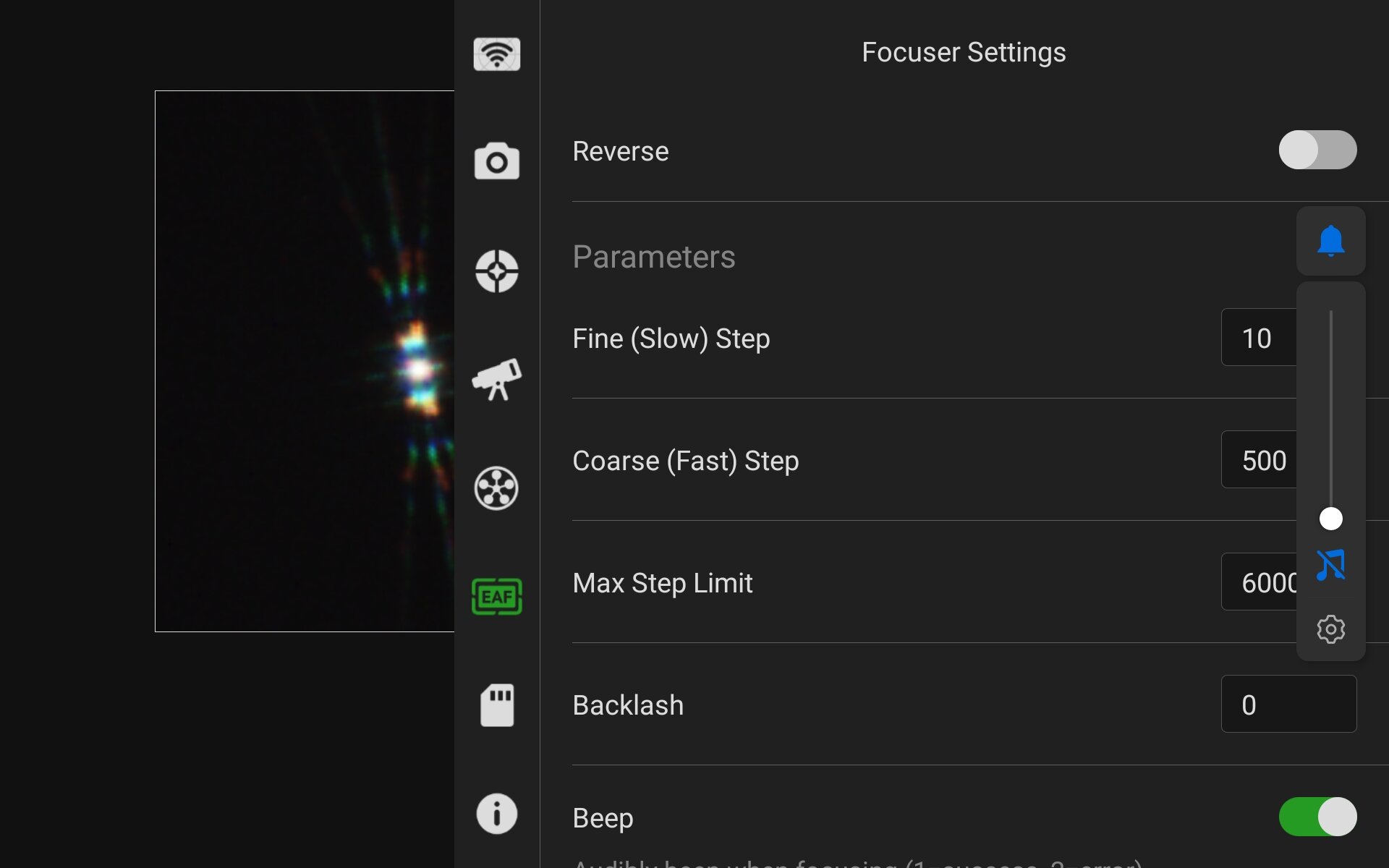Edit the Coarse (Fast) Step value
This screenshot has width=1389, height=868.
[1259, 460]
